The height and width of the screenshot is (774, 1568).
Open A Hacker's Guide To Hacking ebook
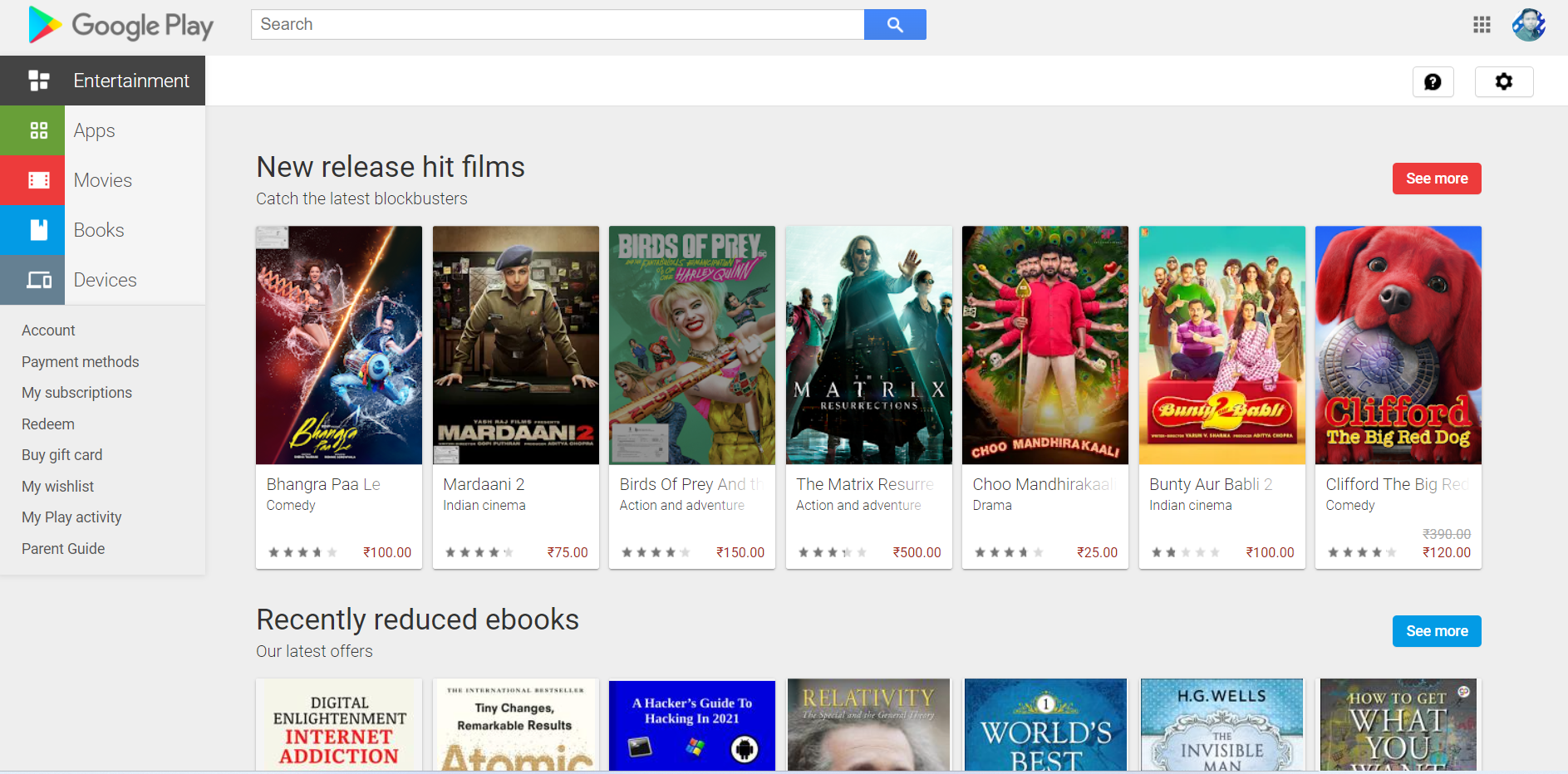[x=692, y=725]
